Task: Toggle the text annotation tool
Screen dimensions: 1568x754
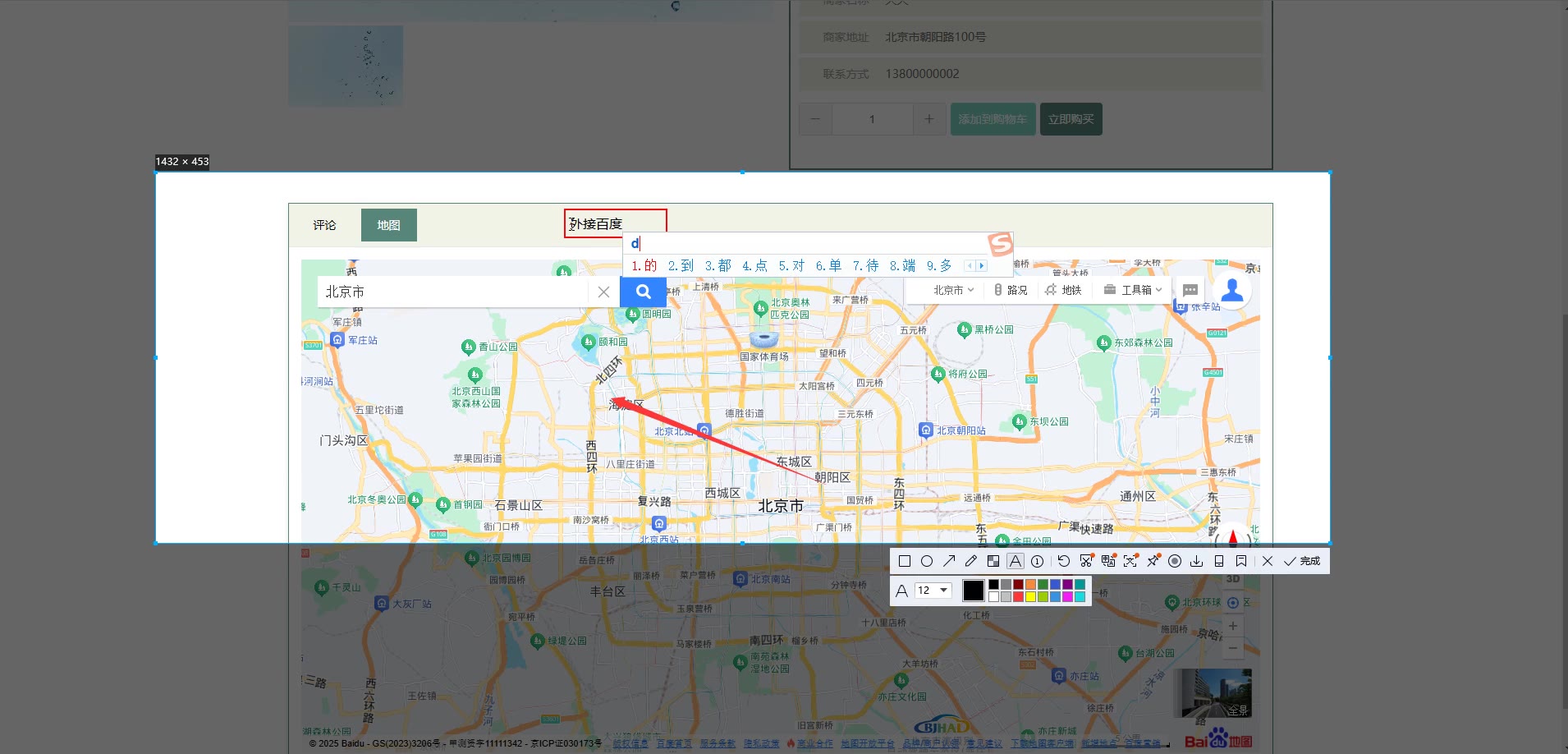Action: click(x=1015, y=561)
